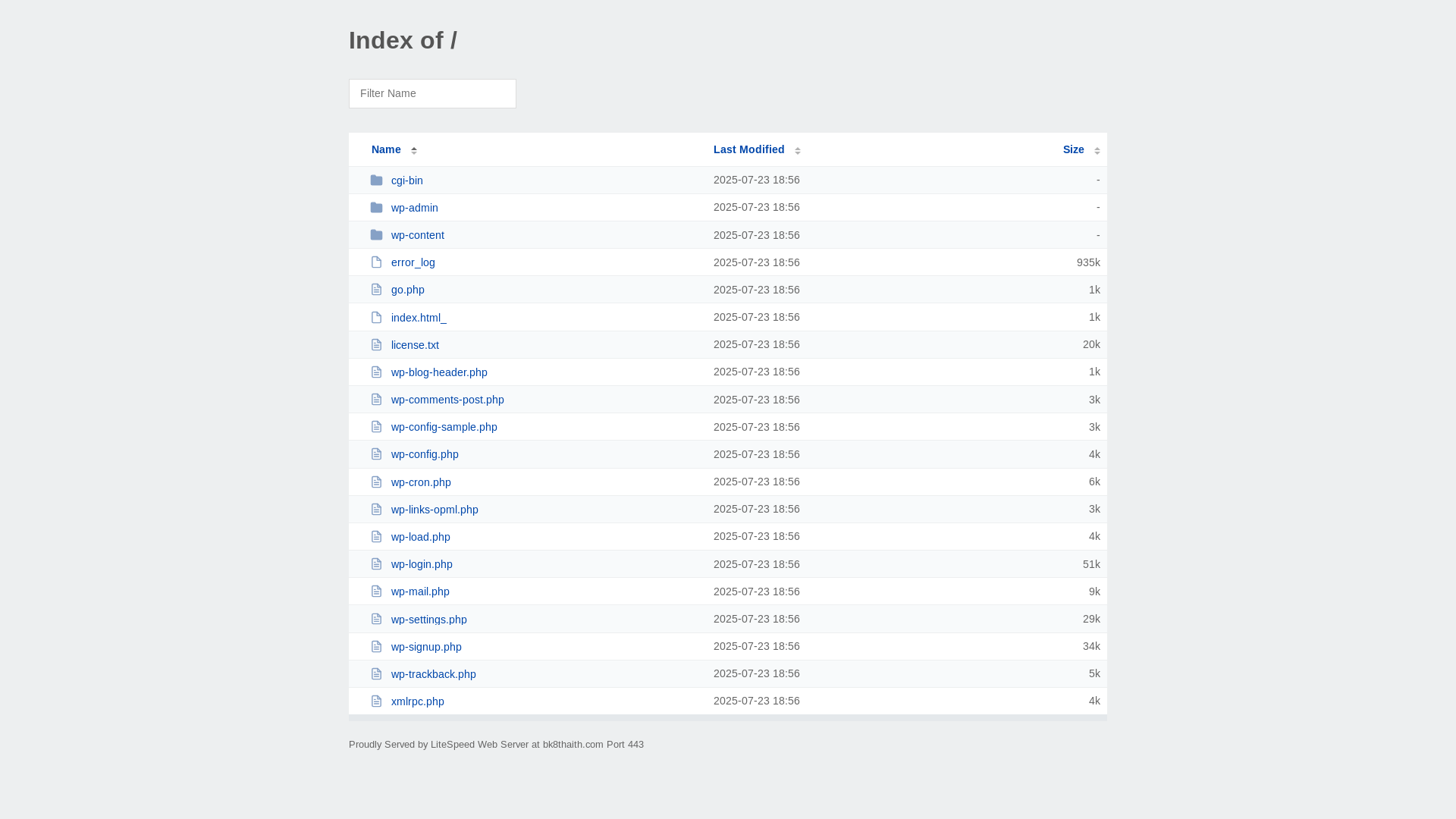This screenshot has height=819, width=1456.
Task: Sort the listing by Size
Action: tap(1073, 149)
